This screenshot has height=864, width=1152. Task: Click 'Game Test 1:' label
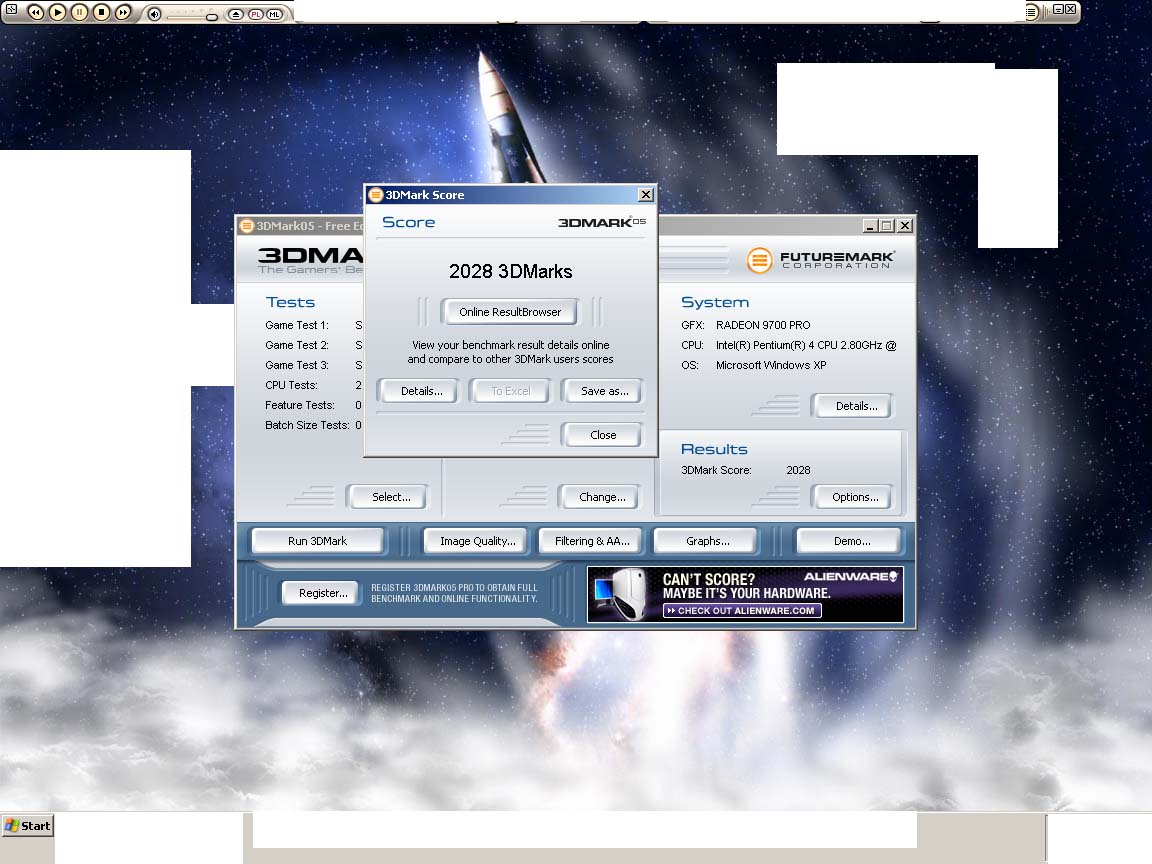tap(297, 325)
